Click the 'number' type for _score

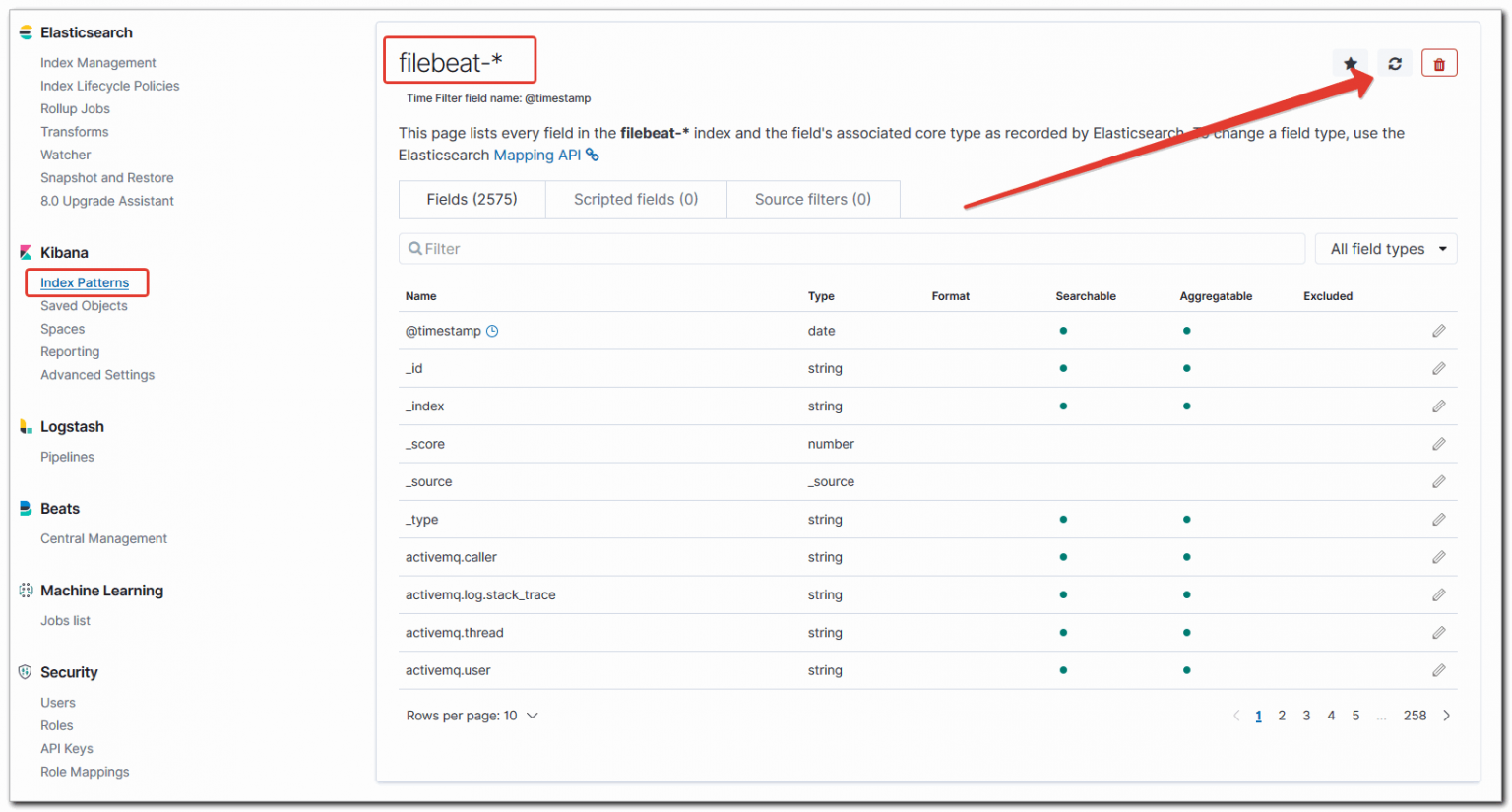point(831,444)
